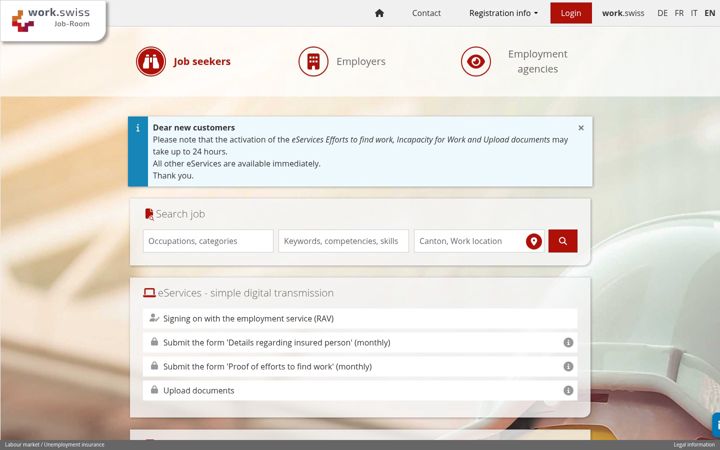The height and width of the screenshot is (450, 720).
Task: Click info icon for 'Proof of efforts' row
Action: (x=568, y=366)
